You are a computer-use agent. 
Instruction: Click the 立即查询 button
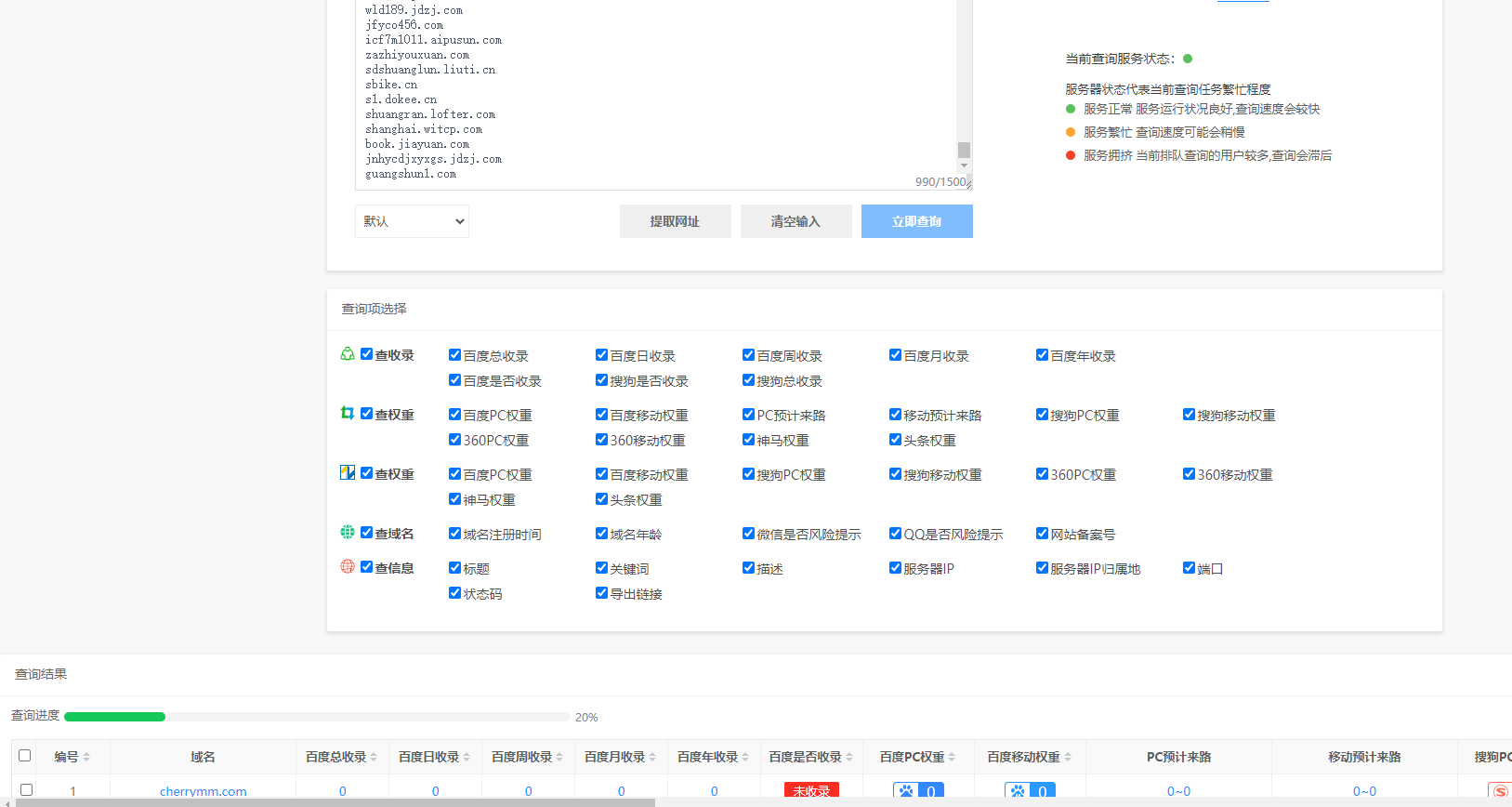click(x=917, y=221)
